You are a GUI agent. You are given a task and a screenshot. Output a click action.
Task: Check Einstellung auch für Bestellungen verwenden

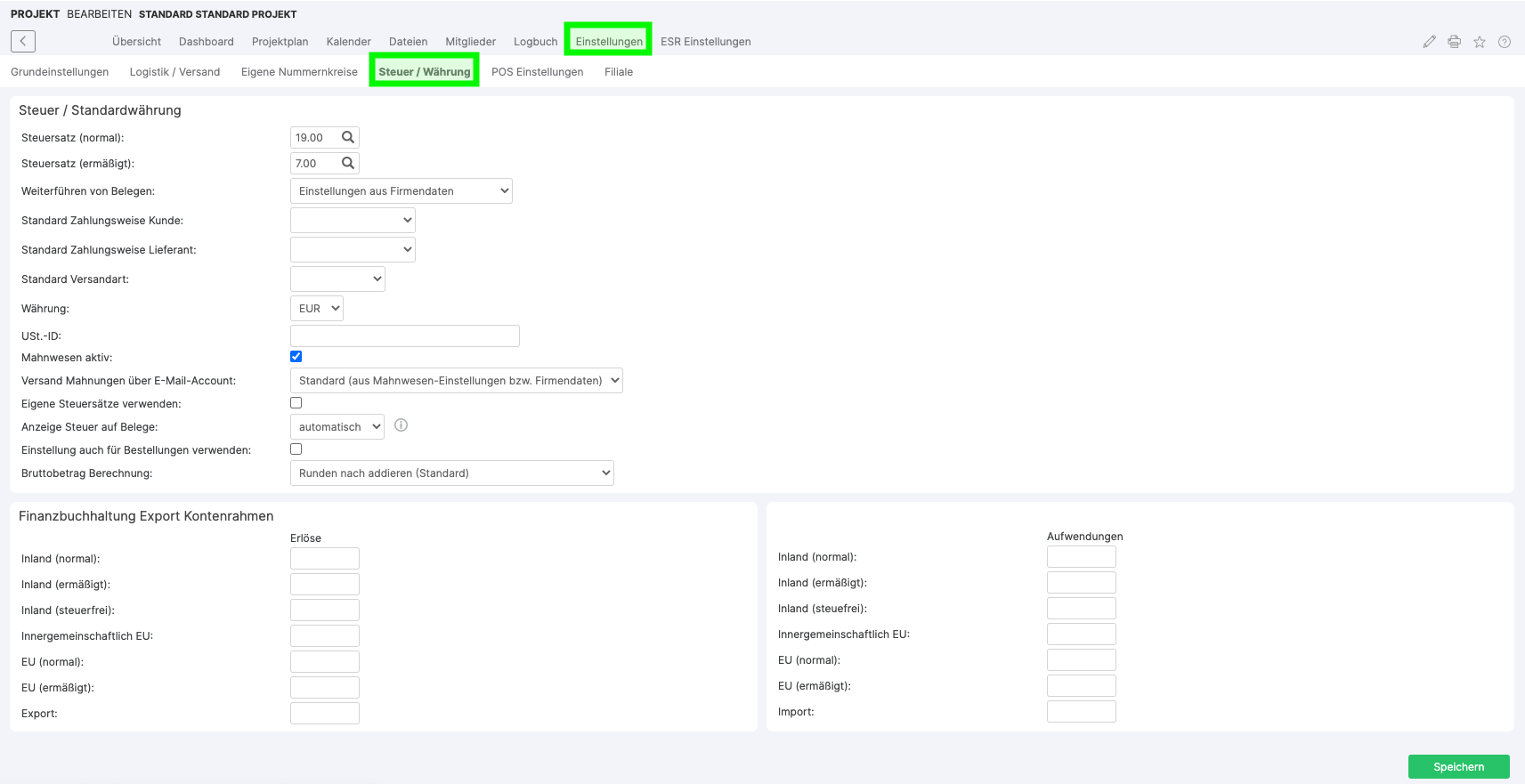[296, 449]
